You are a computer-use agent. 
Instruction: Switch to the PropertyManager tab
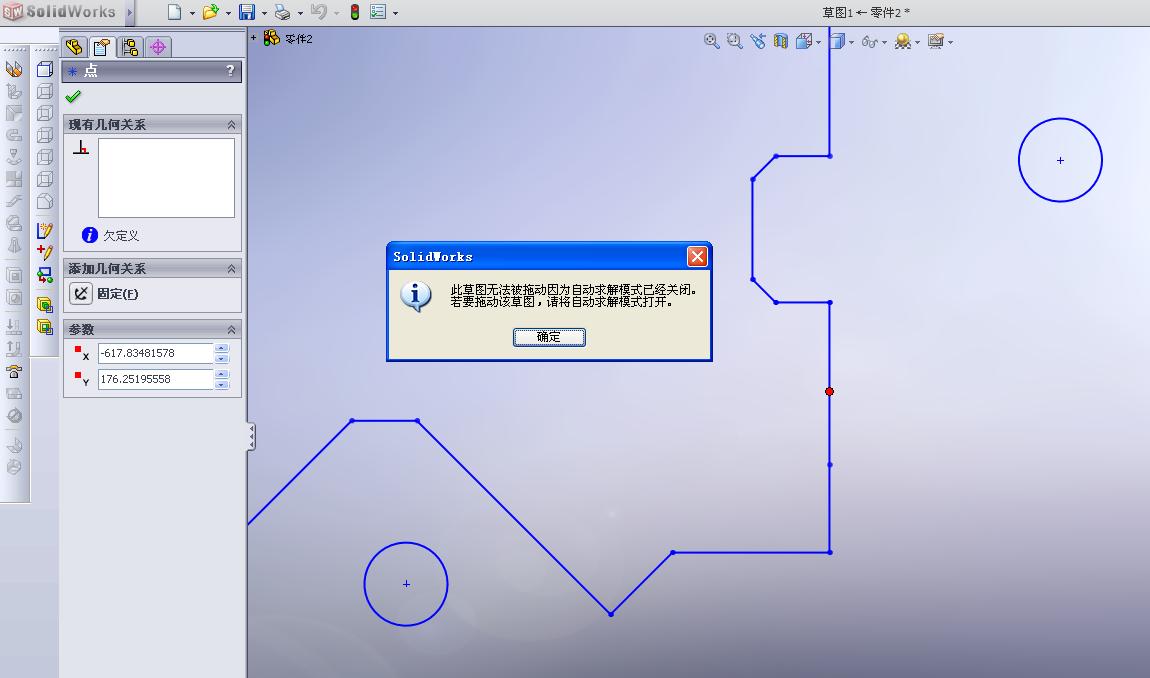pos(102,47)
